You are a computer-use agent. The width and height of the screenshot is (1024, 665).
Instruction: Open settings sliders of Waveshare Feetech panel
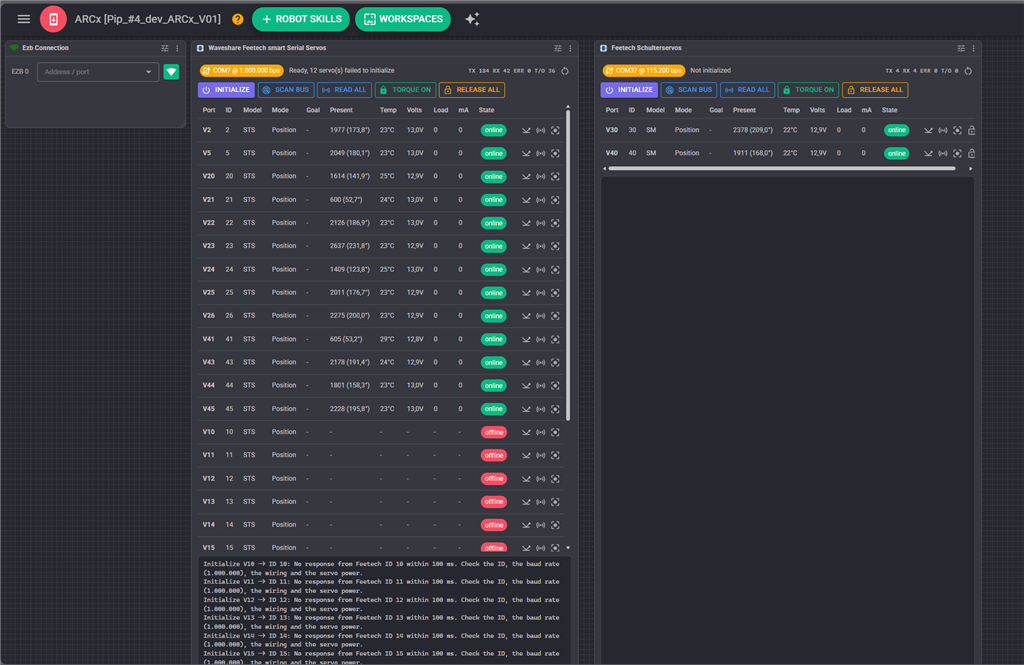tap(558, 48)
